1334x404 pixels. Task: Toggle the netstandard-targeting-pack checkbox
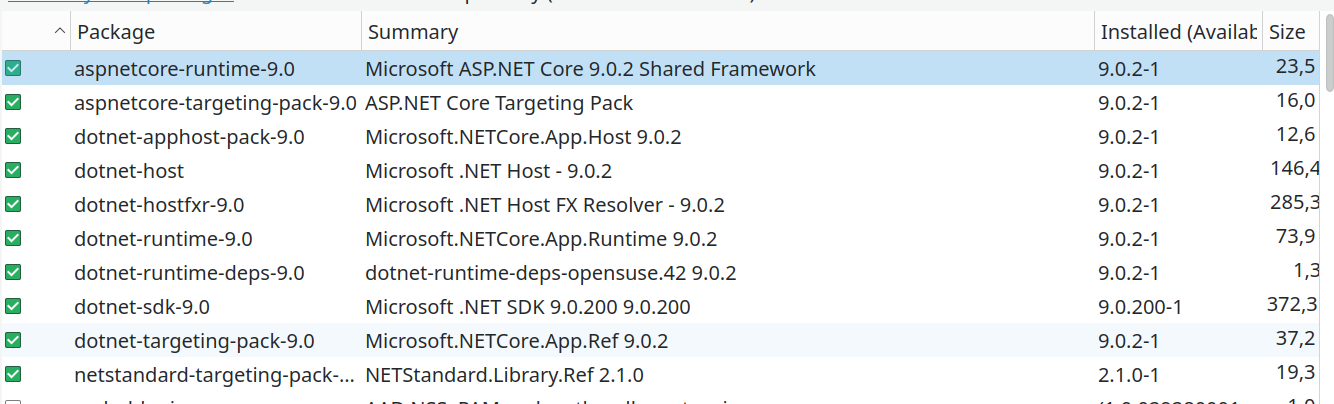pos(13,375)
